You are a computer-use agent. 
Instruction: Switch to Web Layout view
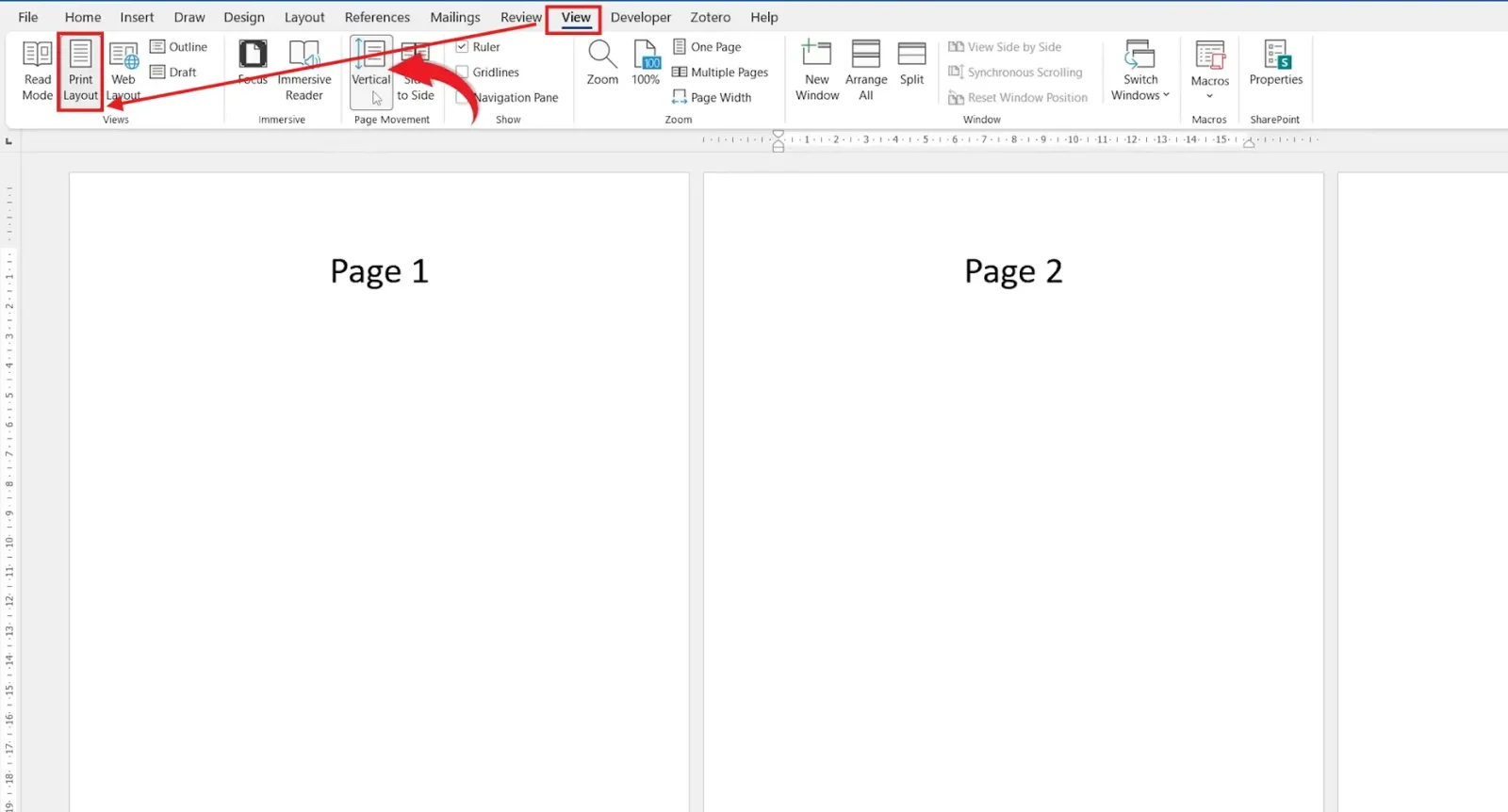point(123,71)
